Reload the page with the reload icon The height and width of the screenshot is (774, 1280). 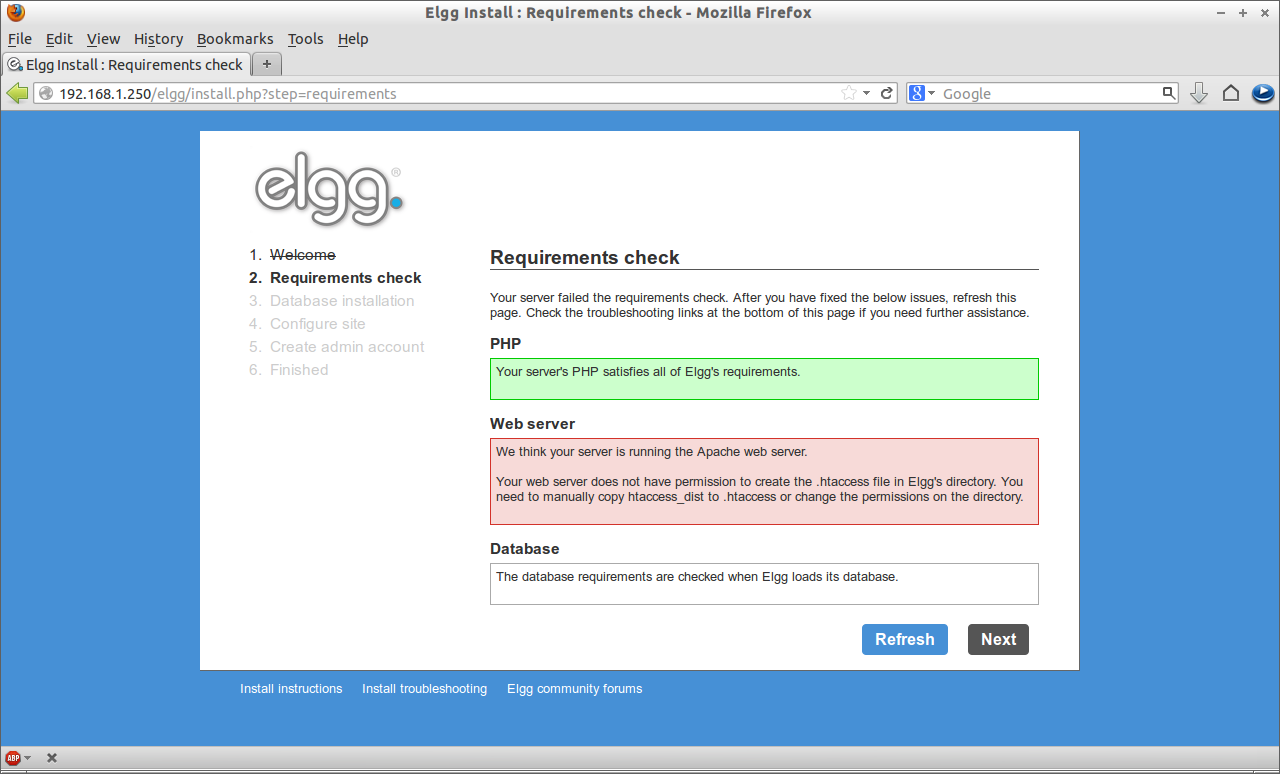tap(886, 93)
